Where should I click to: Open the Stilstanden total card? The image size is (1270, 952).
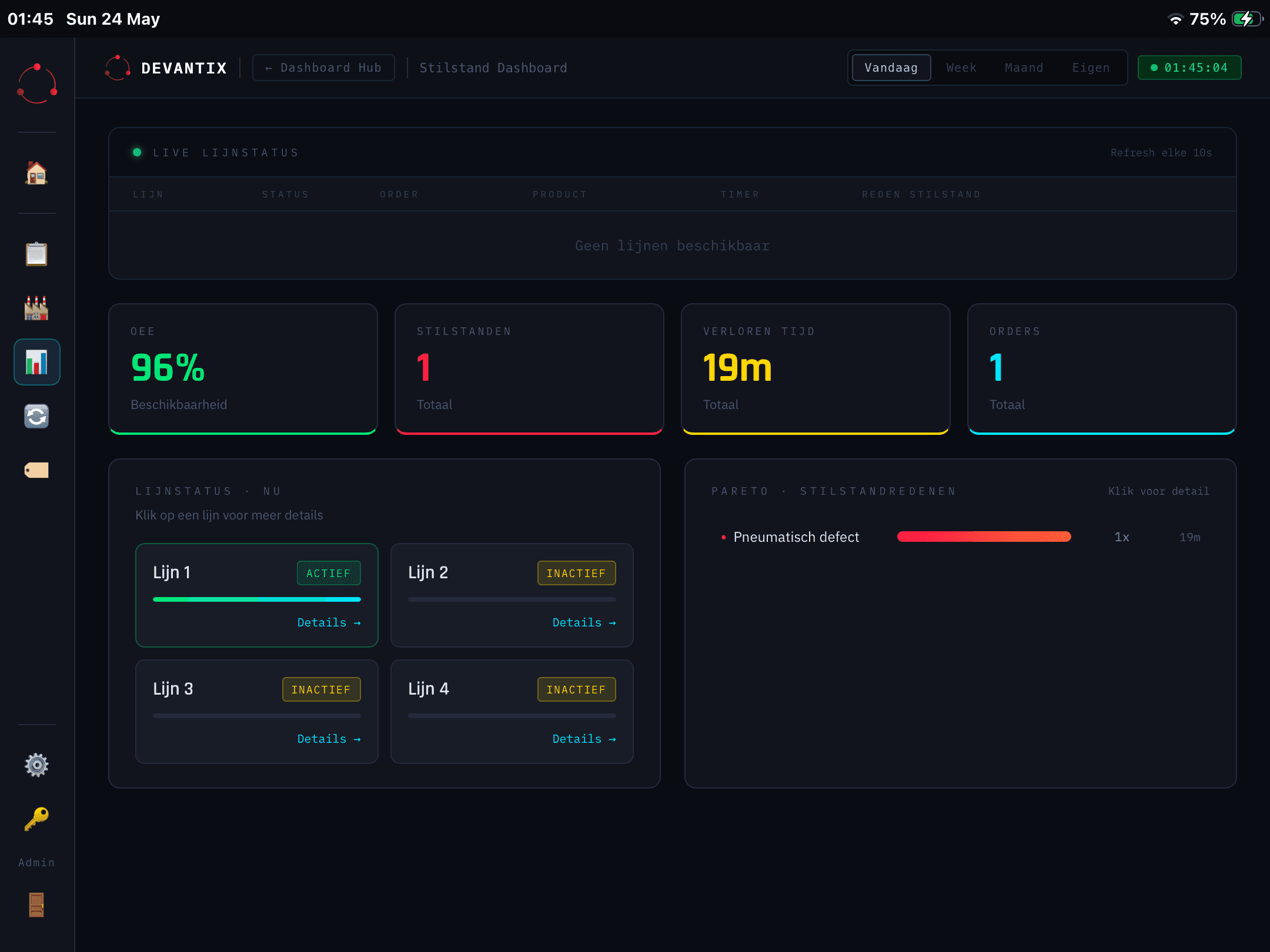(x=529, y=369)
